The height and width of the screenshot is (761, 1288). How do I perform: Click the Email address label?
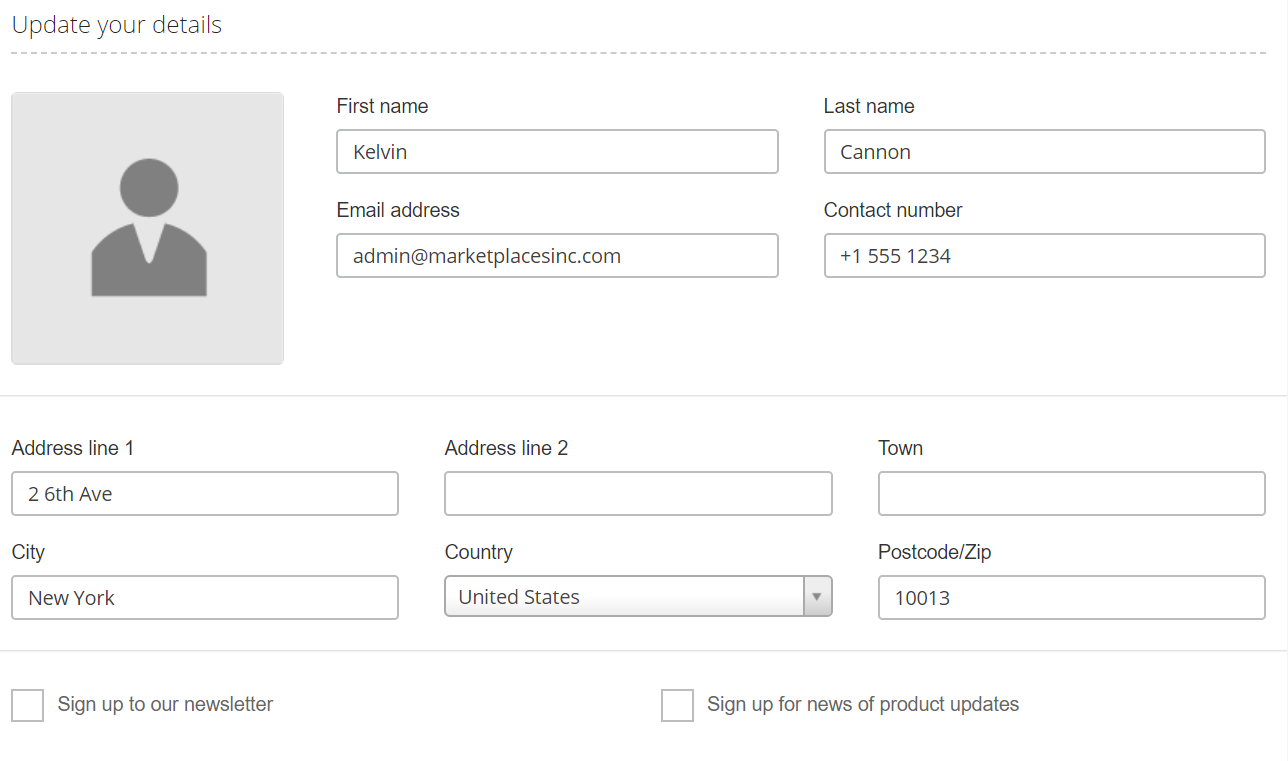click(398, 210)
